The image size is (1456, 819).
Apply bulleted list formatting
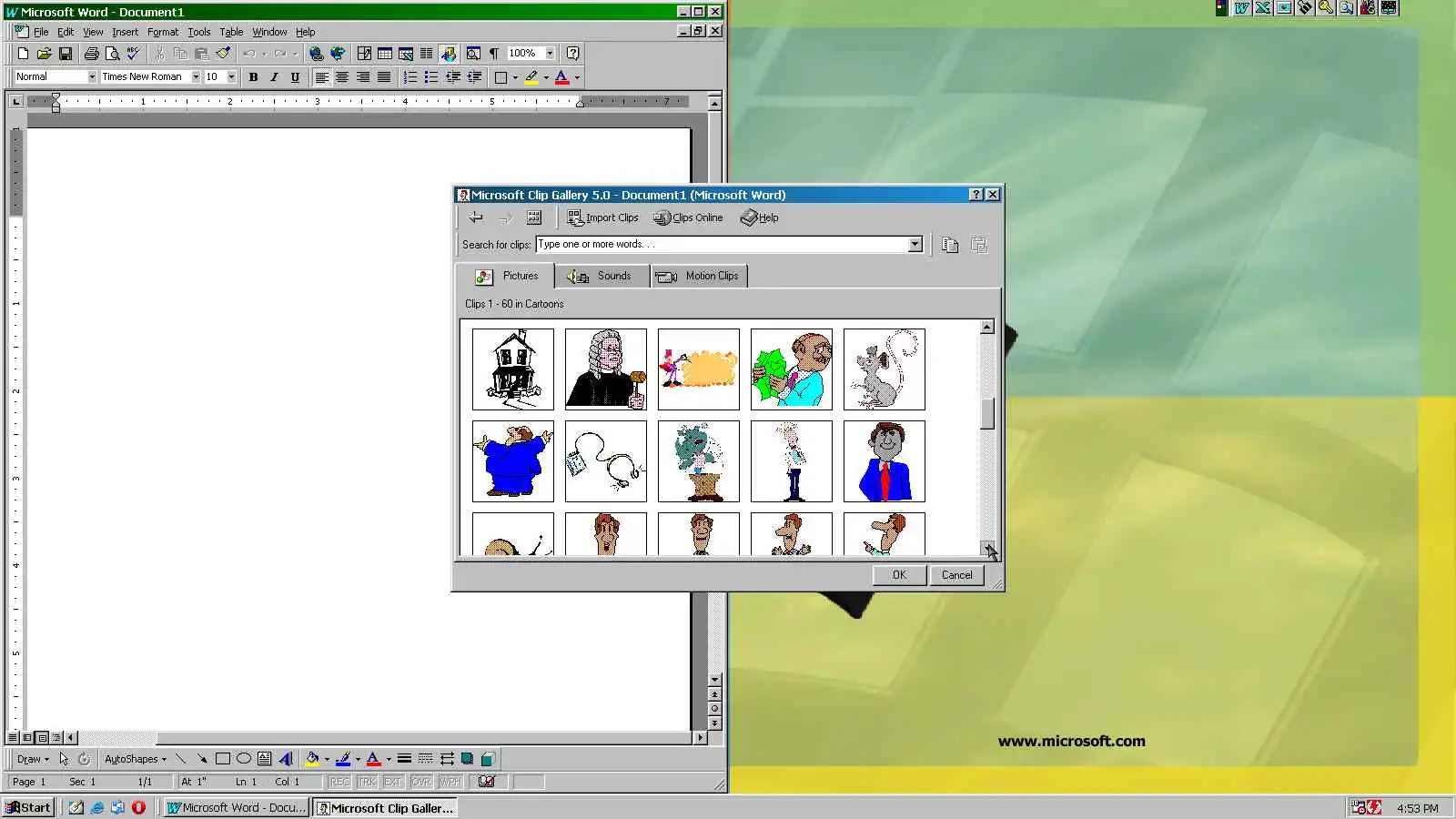(431, 77)
